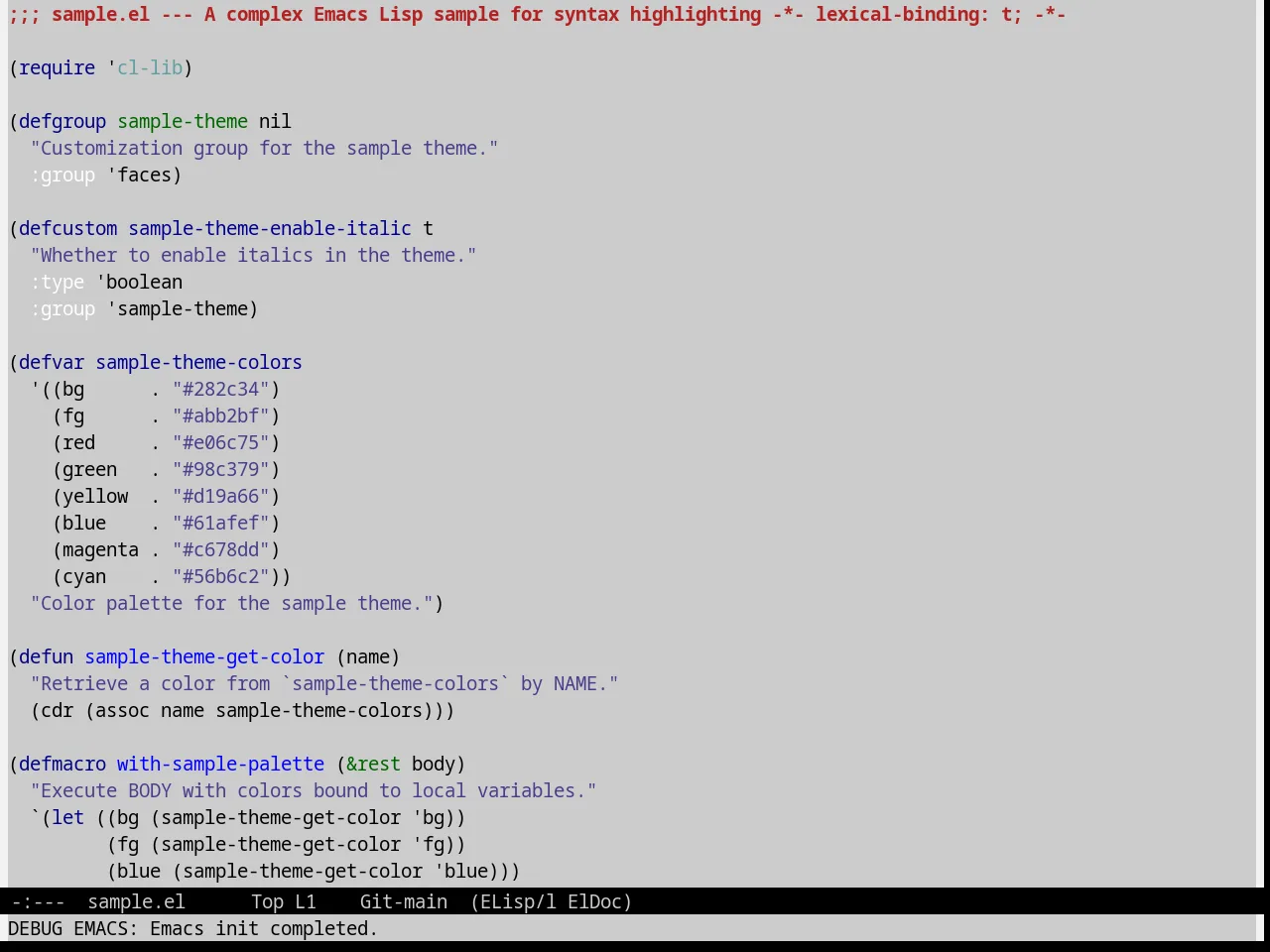The image size is (1270, 952).
Task: Click the "#98c379" color string
Action: (220, 469)
